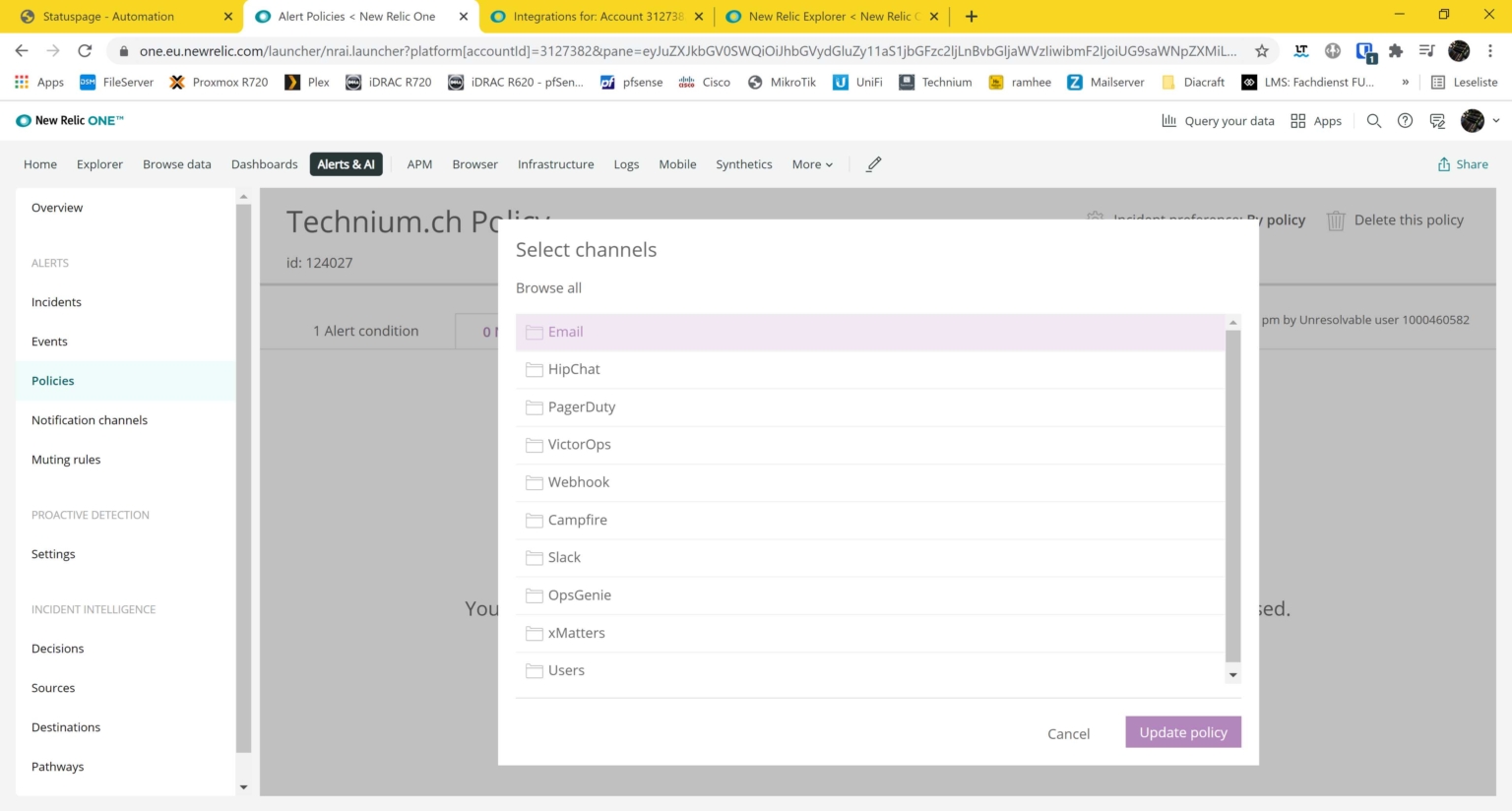This screenshot has height=811, width=1512.
Task: Click the search magnifier icon
Action: [x=1374, y=120]
